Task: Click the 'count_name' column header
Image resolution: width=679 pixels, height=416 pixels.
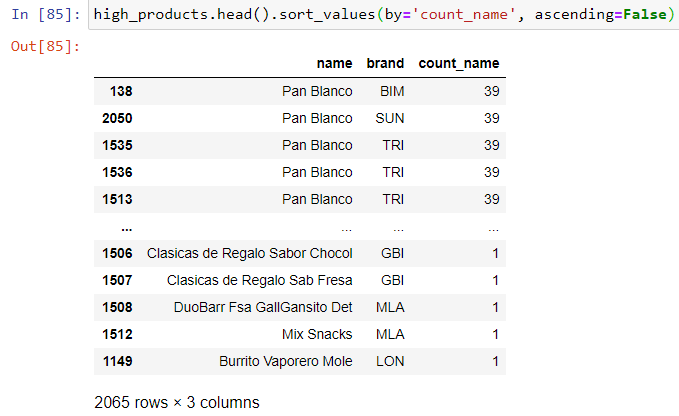Action: (459, 63)
